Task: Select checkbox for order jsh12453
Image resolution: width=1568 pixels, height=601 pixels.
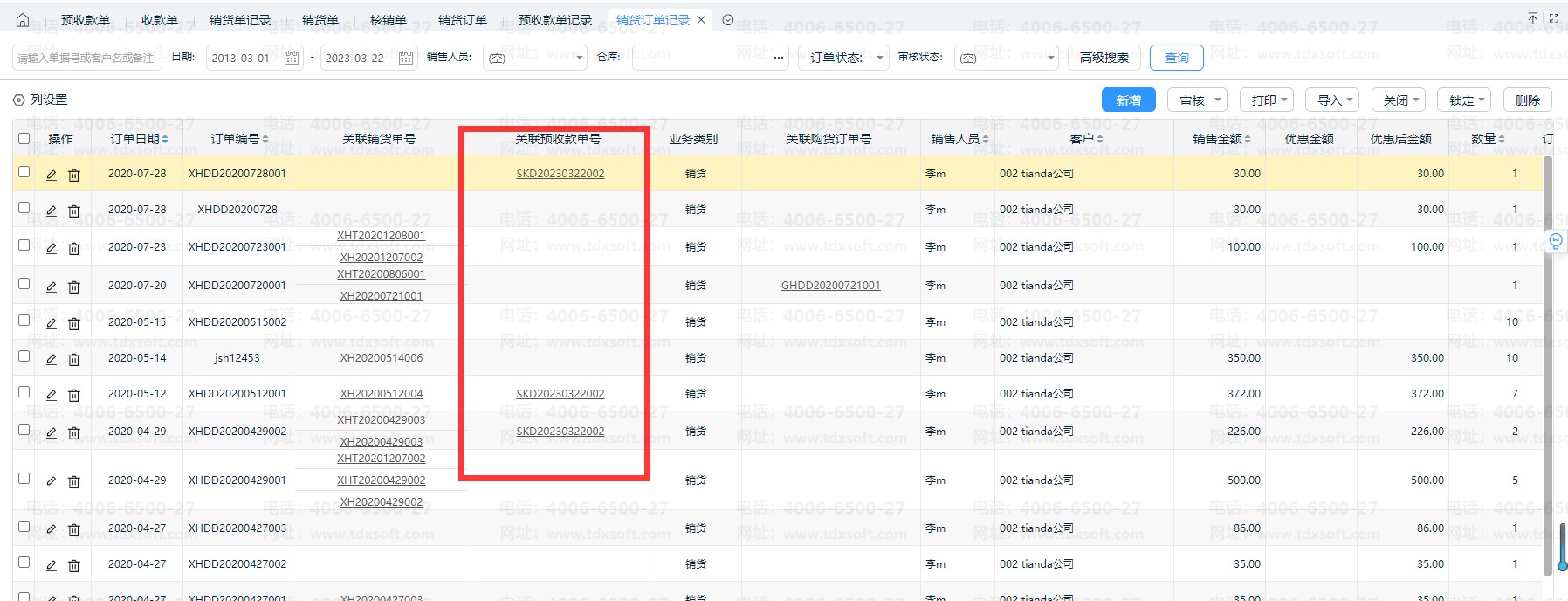Action: (x=24, y=356)
